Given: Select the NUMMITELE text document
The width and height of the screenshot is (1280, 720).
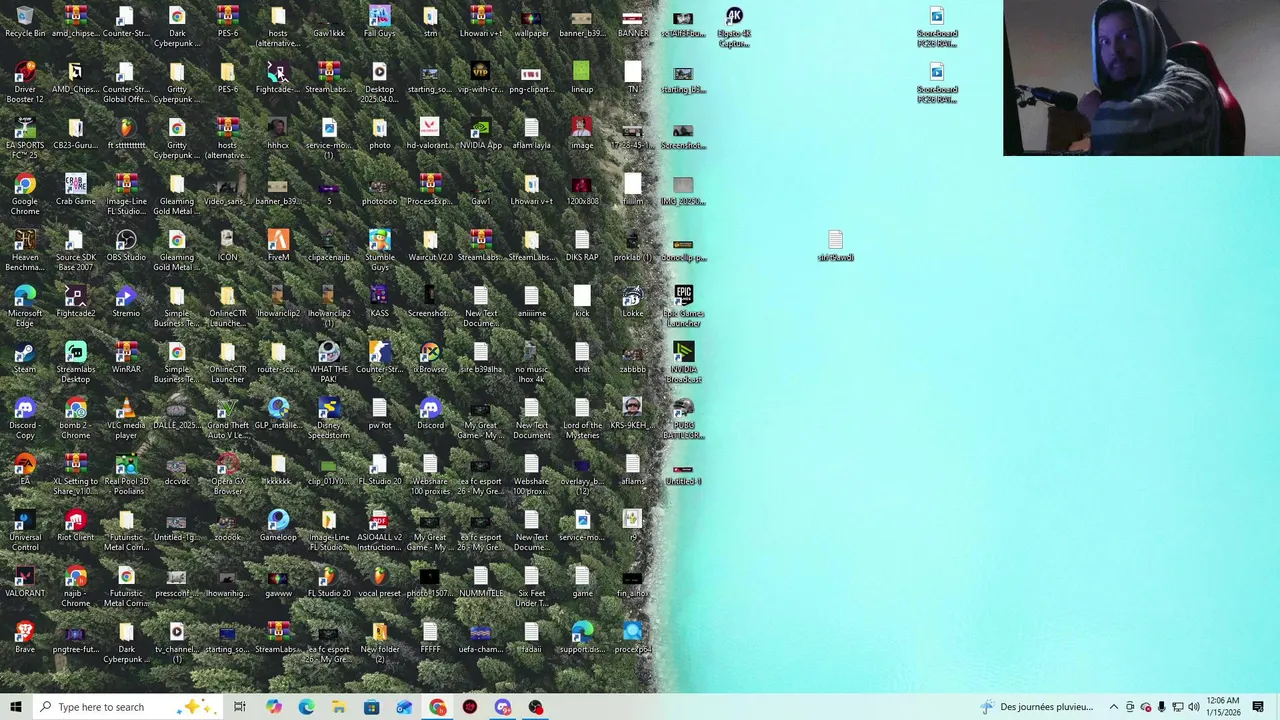Looking at the screenshot, I should 481,582.
